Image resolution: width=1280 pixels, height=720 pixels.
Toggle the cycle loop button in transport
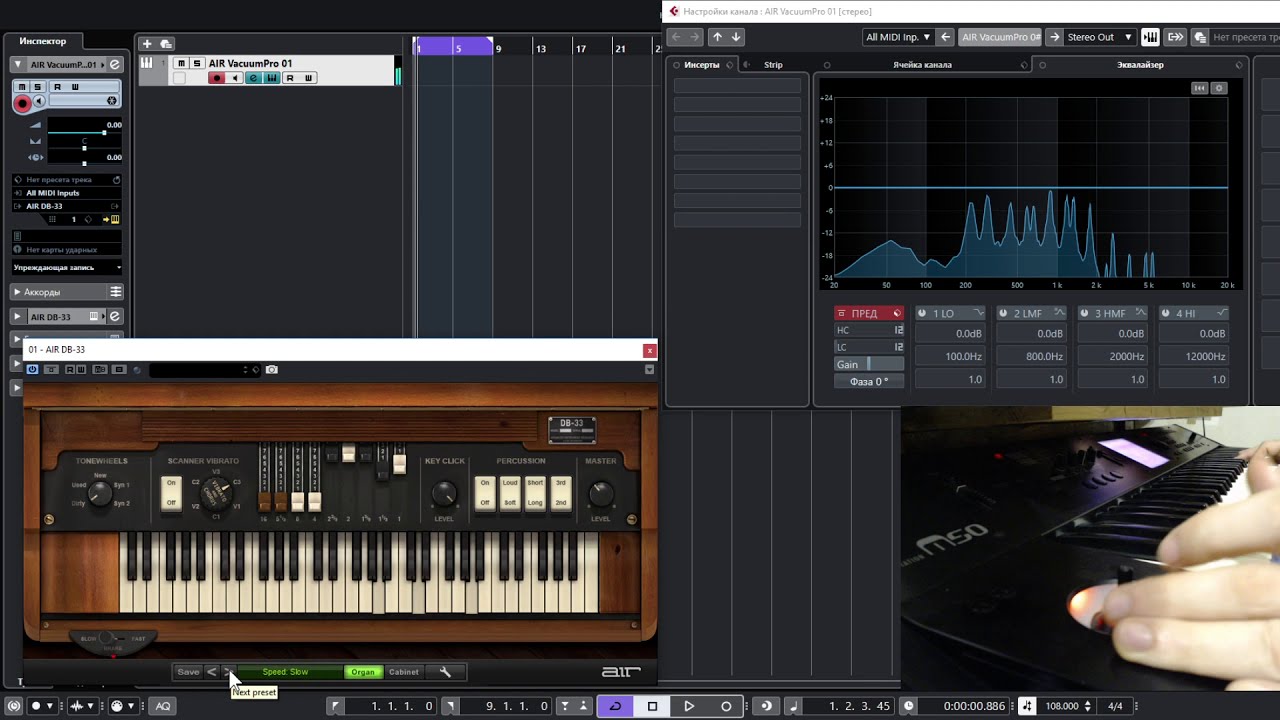pyautogui.click(x=615, y=706)
